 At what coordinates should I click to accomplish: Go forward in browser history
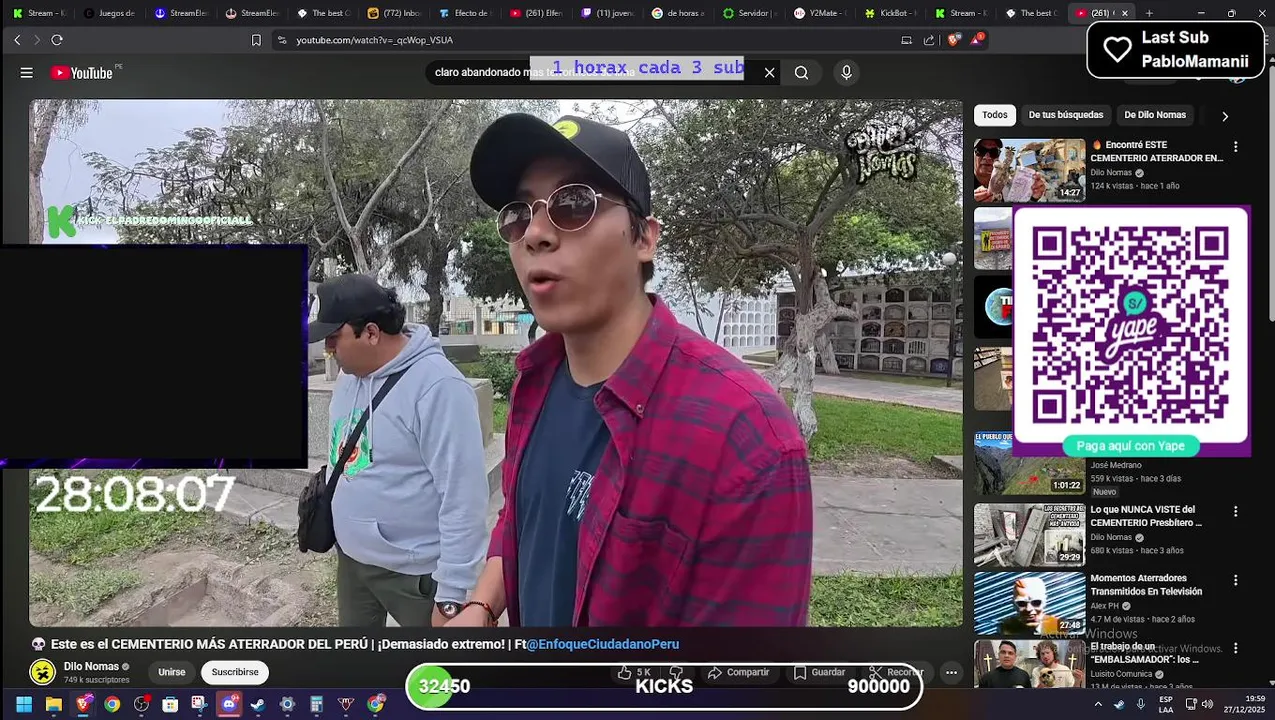click(37, 40)
